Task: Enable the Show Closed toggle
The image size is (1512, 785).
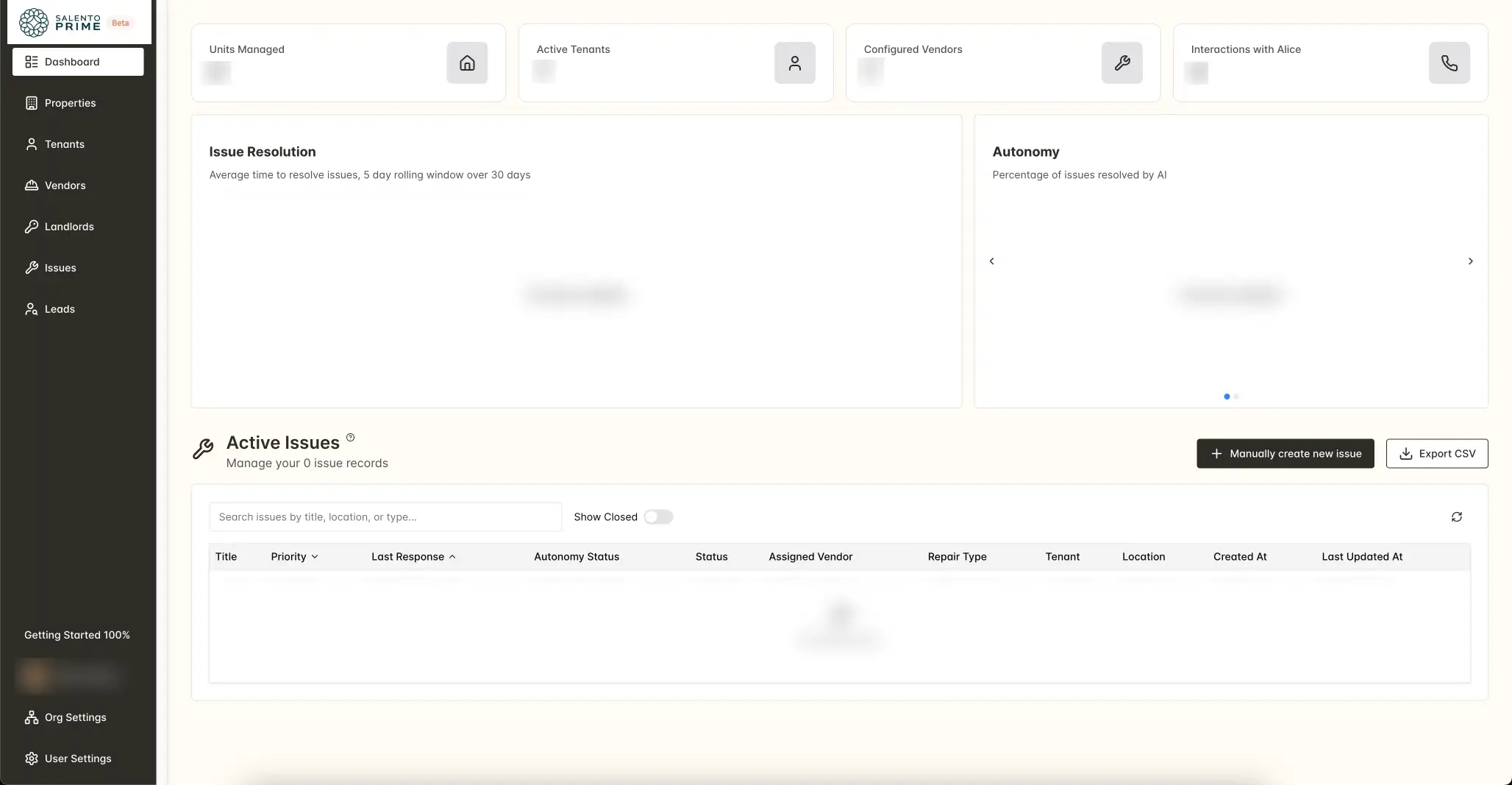Action: (x=658, y=517)
